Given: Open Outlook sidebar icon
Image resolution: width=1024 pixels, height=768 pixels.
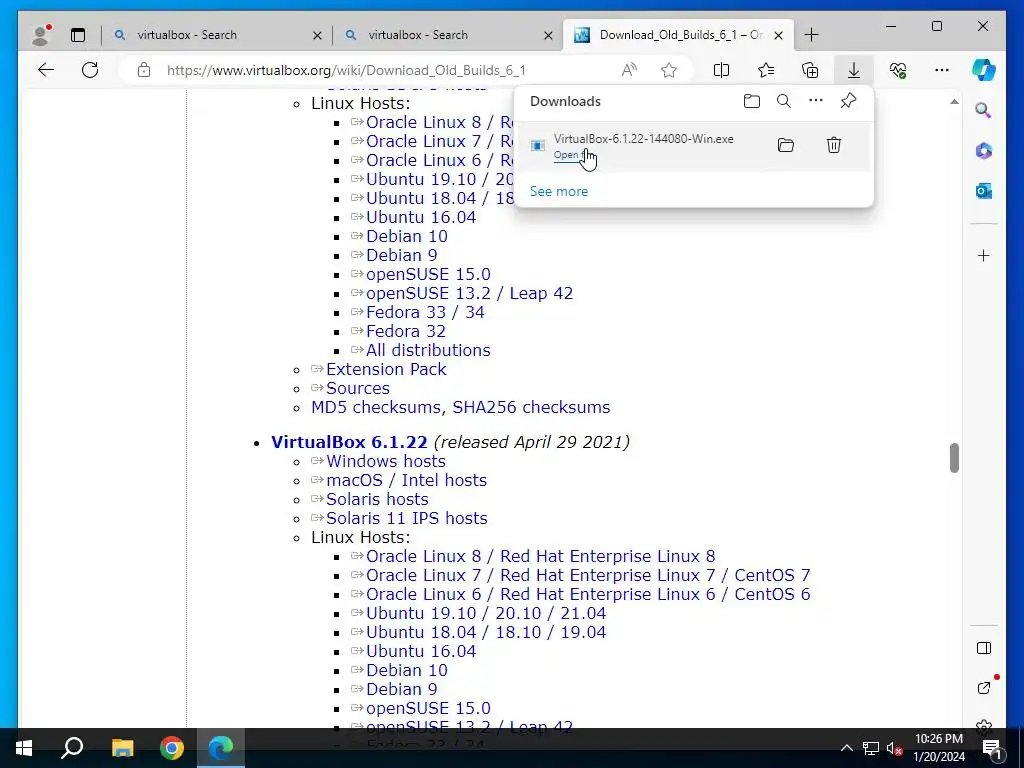Looking at the screenshot, I should 984,191.
